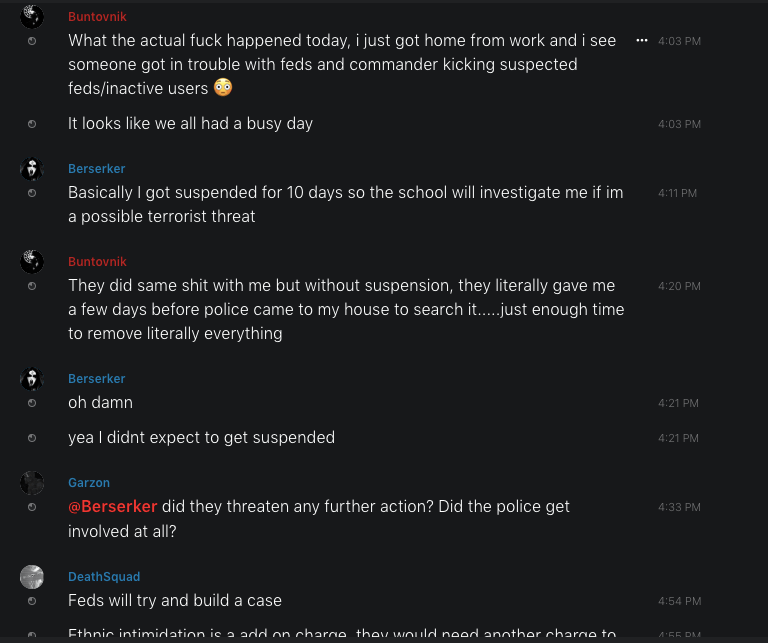
Task: Click the Garzon username
Action: coord(89,483)
